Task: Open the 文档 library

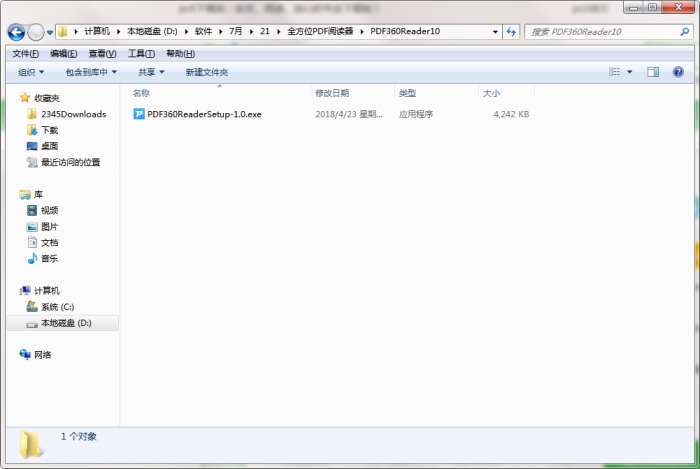Action: (x=50, y=242)
